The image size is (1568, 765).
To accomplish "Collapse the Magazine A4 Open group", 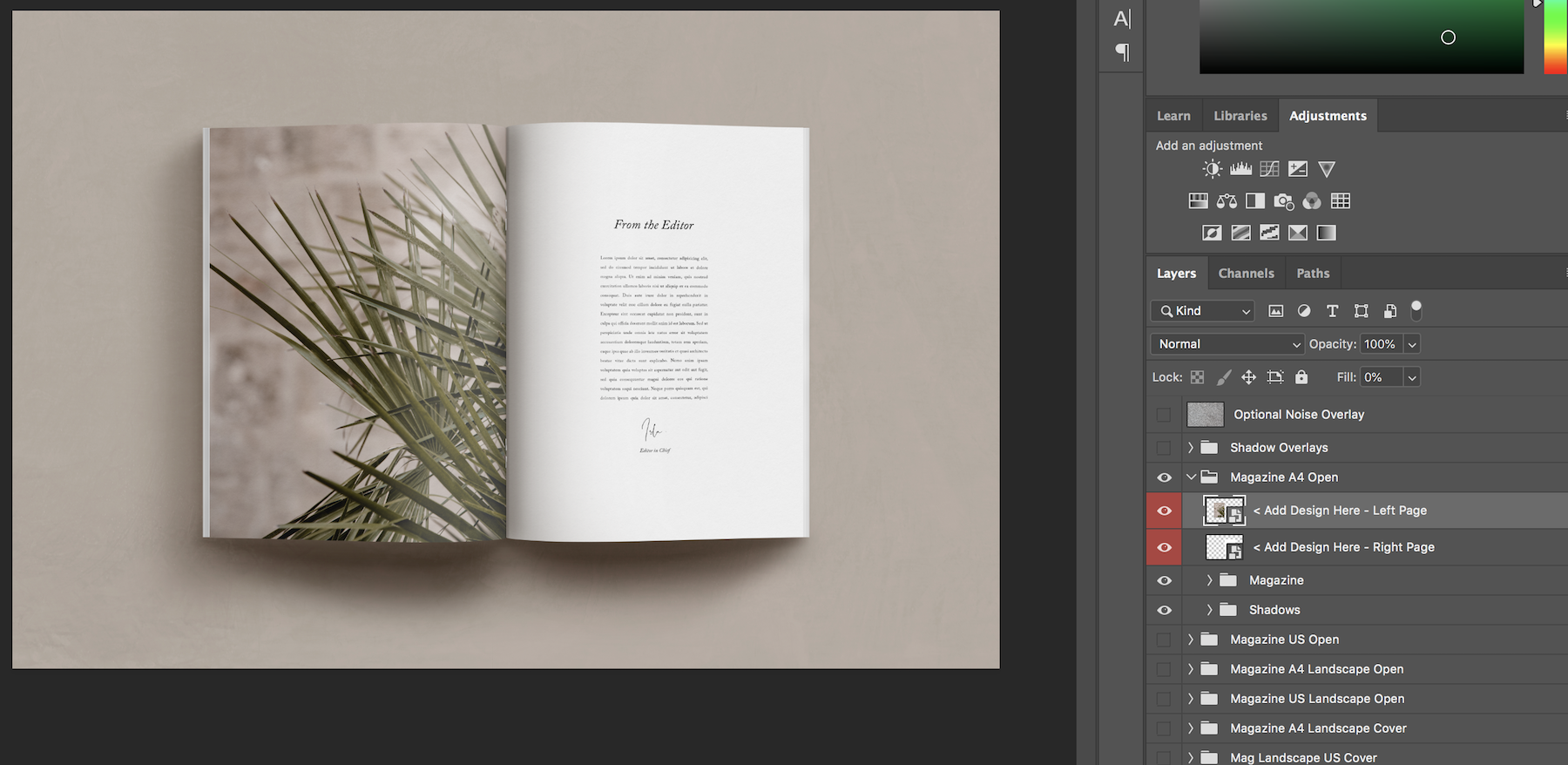I will click(1191, 477).
